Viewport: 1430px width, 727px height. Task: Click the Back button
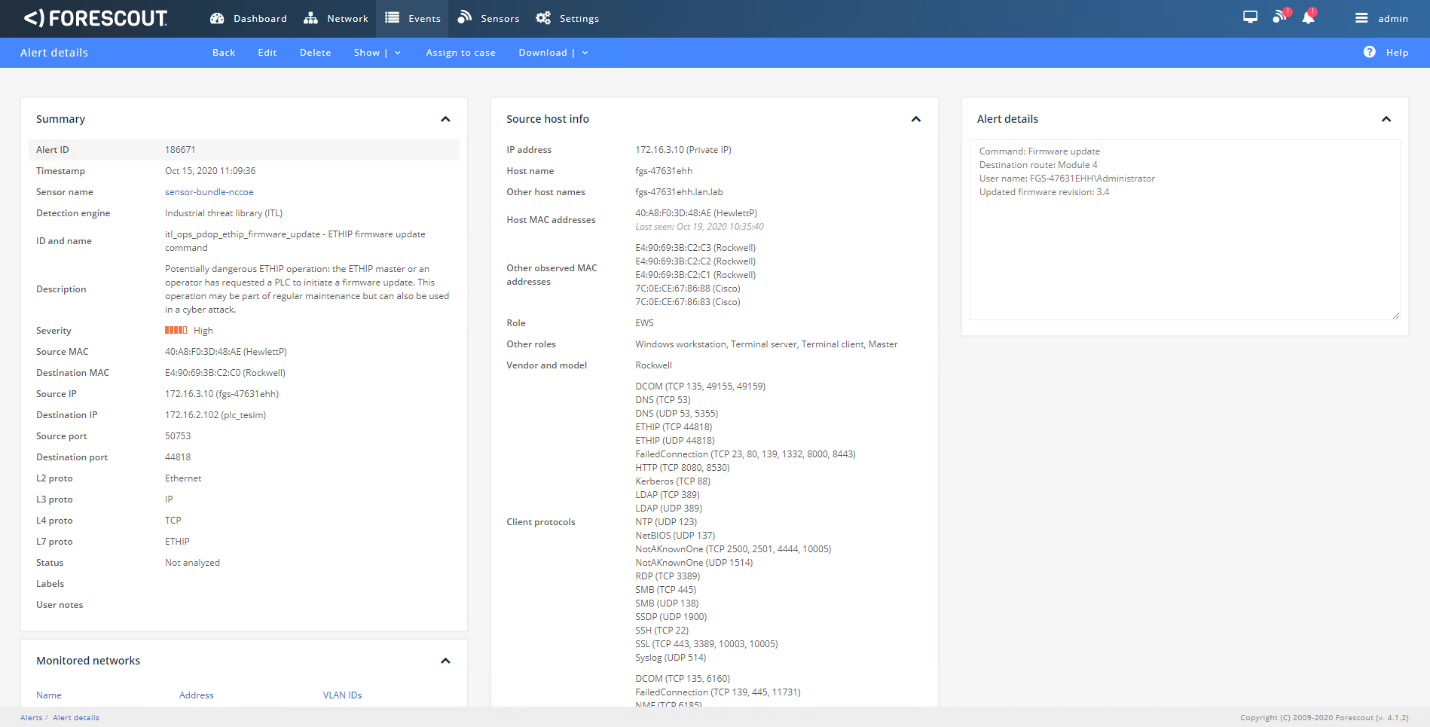click(x=224, y=53)
